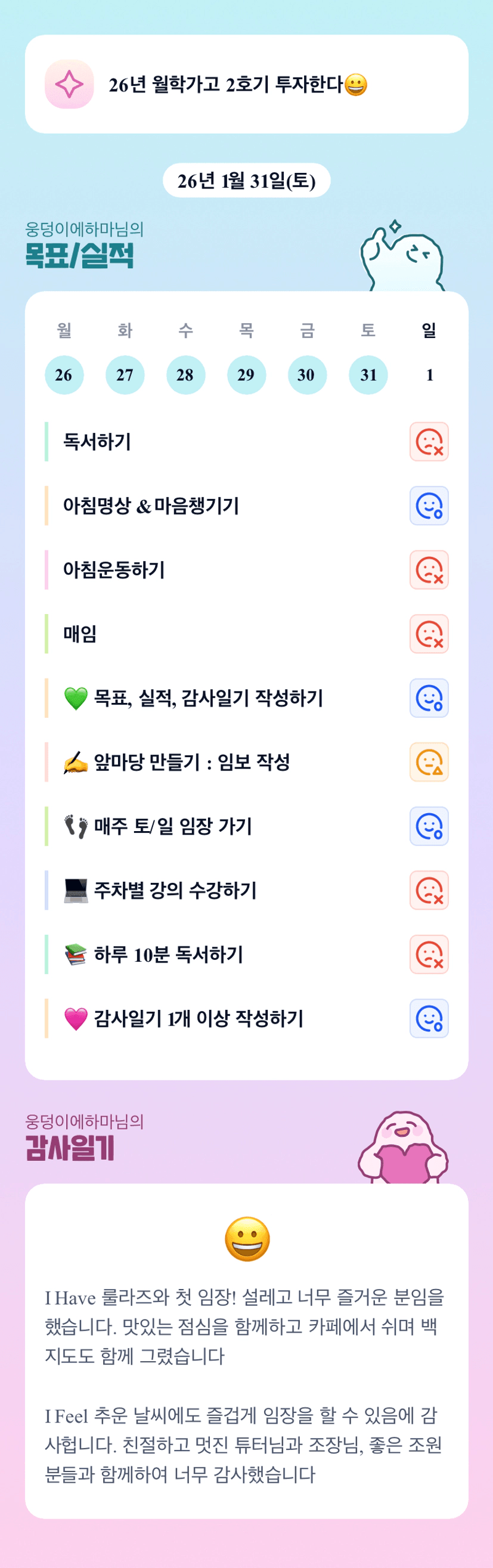Click the blue success face for 매주 토/일 임장 가기
The image size is (493, 1568).
tap(429, 826)
